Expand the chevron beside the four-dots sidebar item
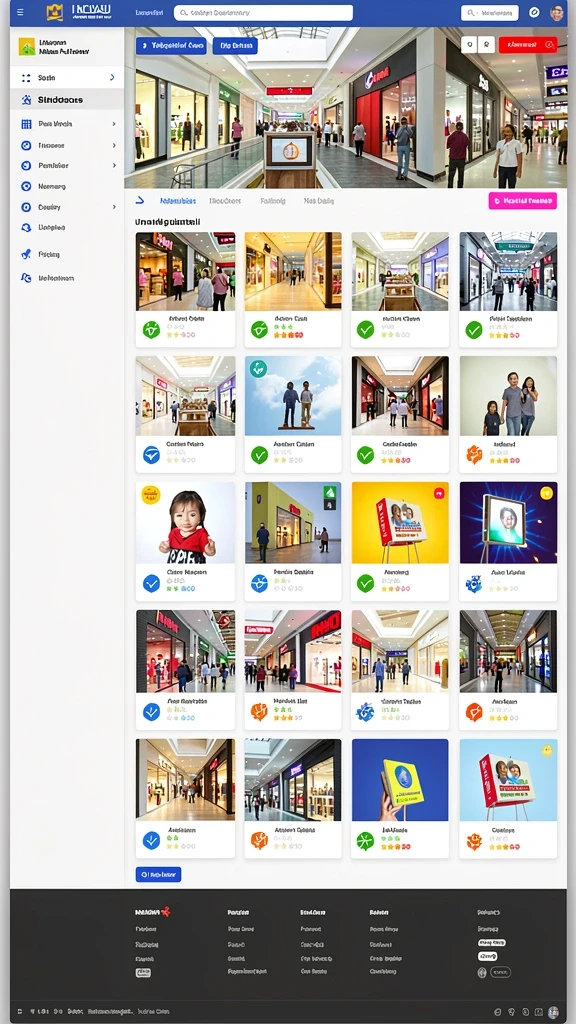This screenshot has height=1024, width=576. 112,78
